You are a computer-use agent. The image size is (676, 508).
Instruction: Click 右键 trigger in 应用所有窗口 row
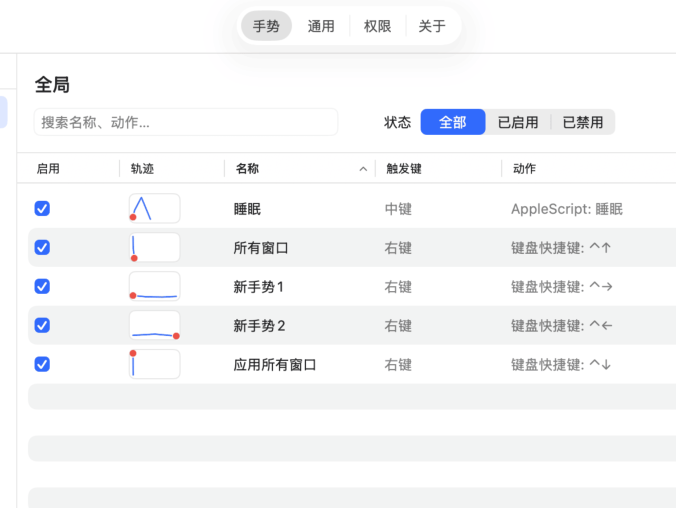(x=398, y=365)
